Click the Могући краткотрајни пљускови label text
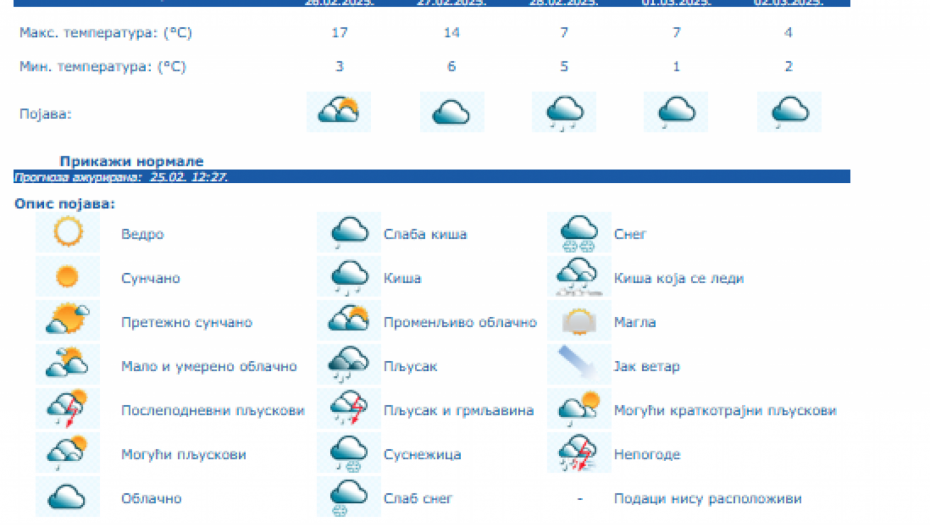Screen dimensions: 930x525 [725, 410]
